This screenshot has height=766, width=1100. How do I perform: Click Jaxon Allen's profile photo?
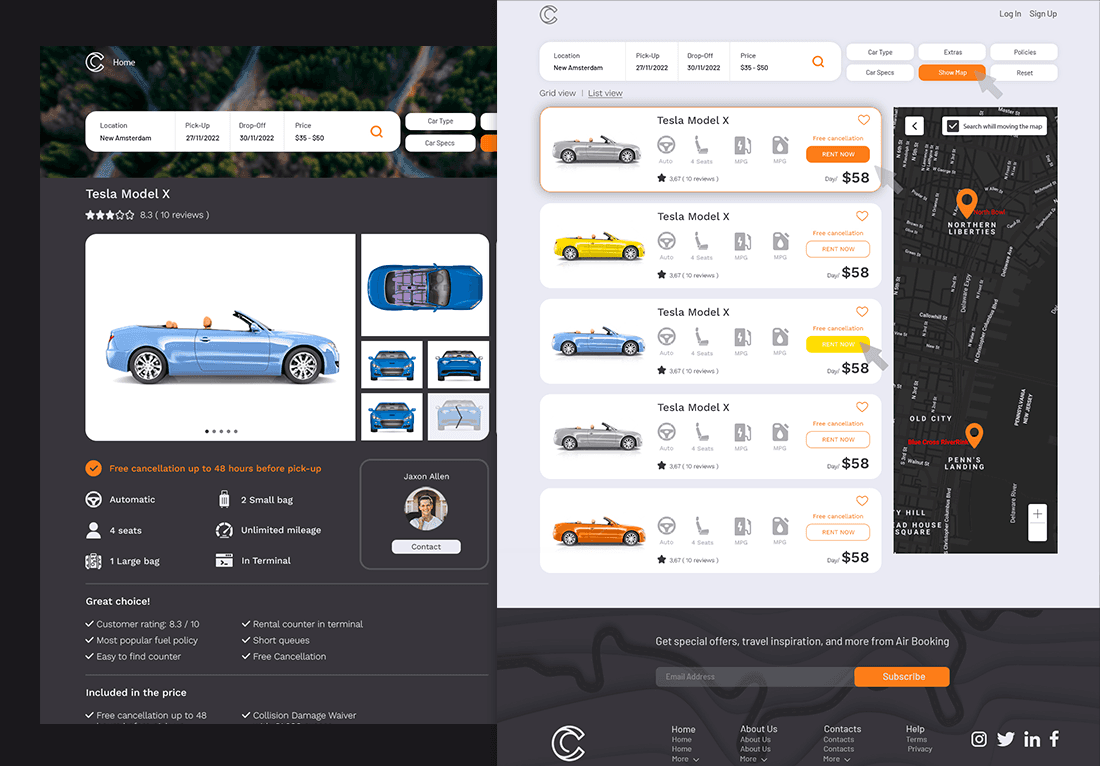pos(426,509)
